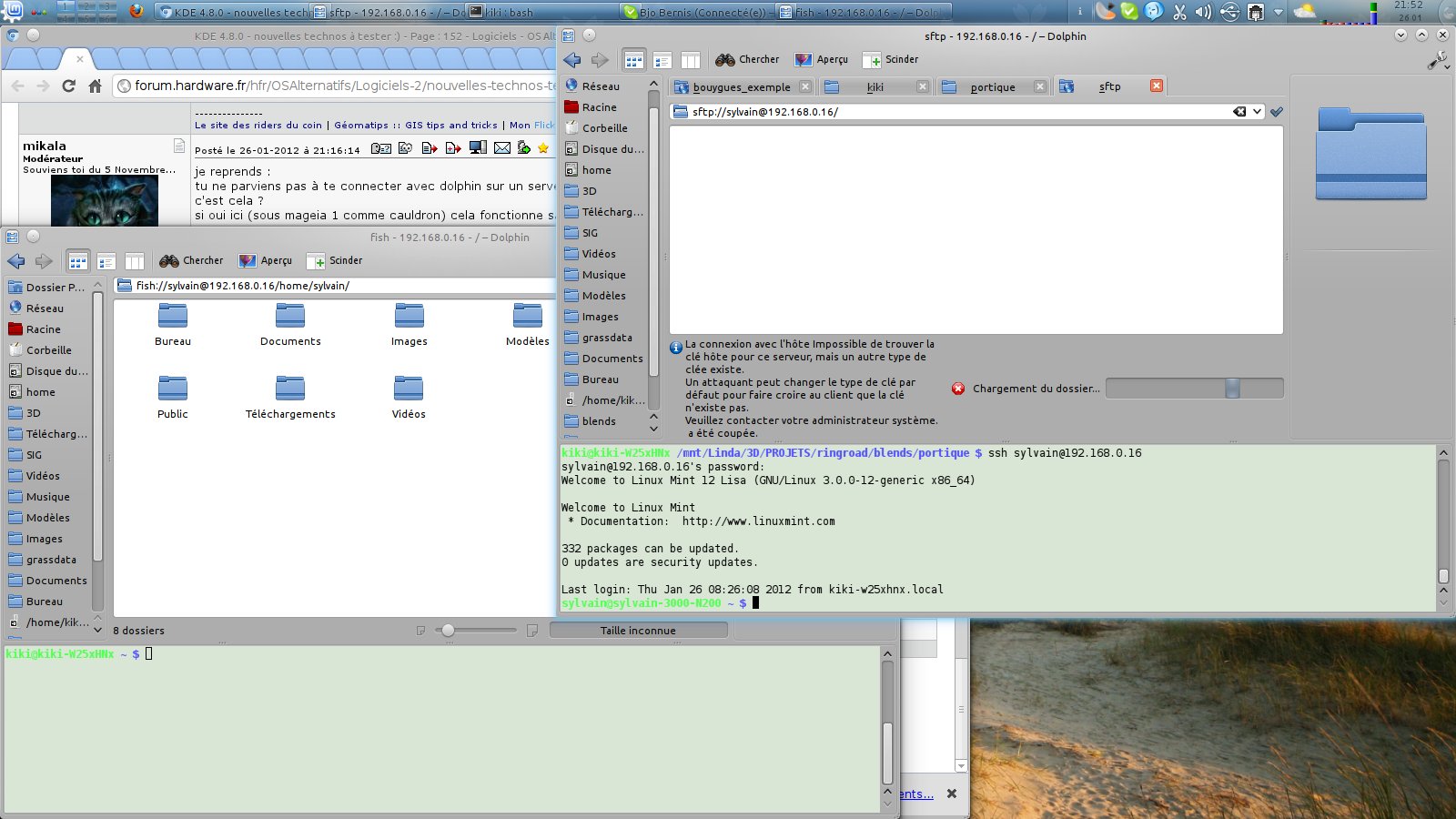This screenshot has height=819, width=1456.
Task: Click the folder loading progress bar
Action: [x=1194, y=389]
